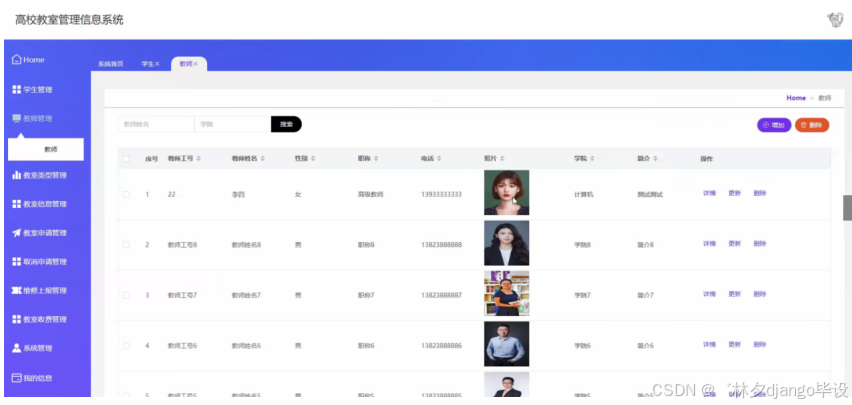This screenshot has width=852, height=405.
Task: Sort by 职称 column arrows
Action: point(376,159)
